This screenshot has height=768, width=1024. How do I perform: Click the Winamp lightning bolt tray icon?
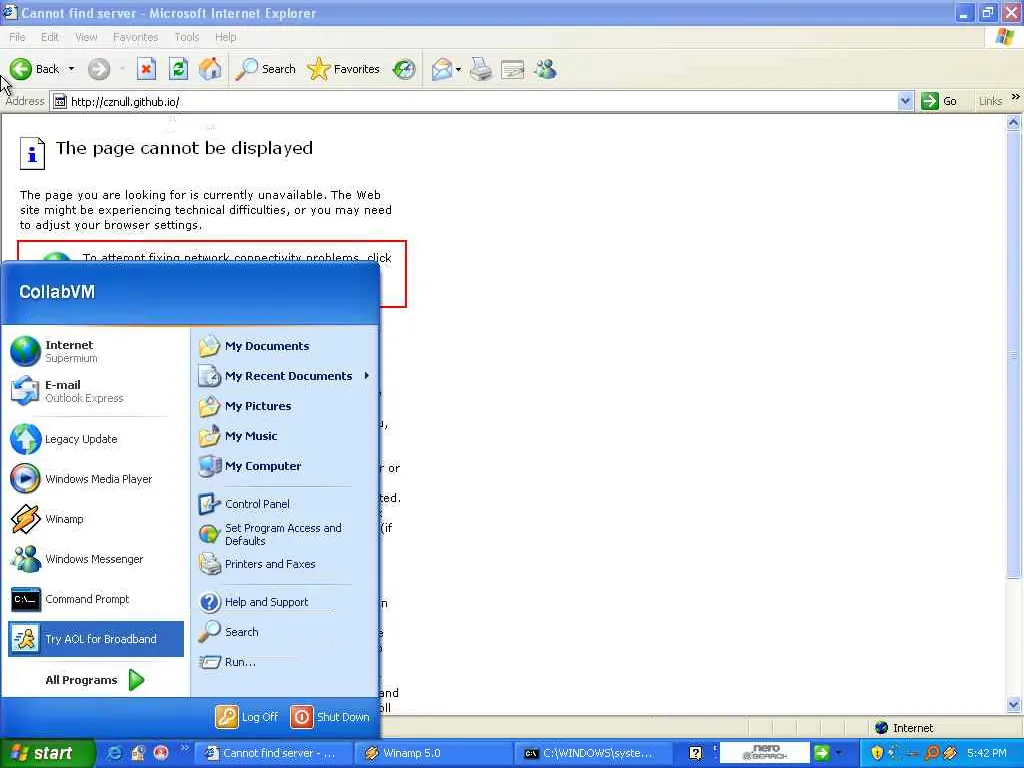[950, 753]
